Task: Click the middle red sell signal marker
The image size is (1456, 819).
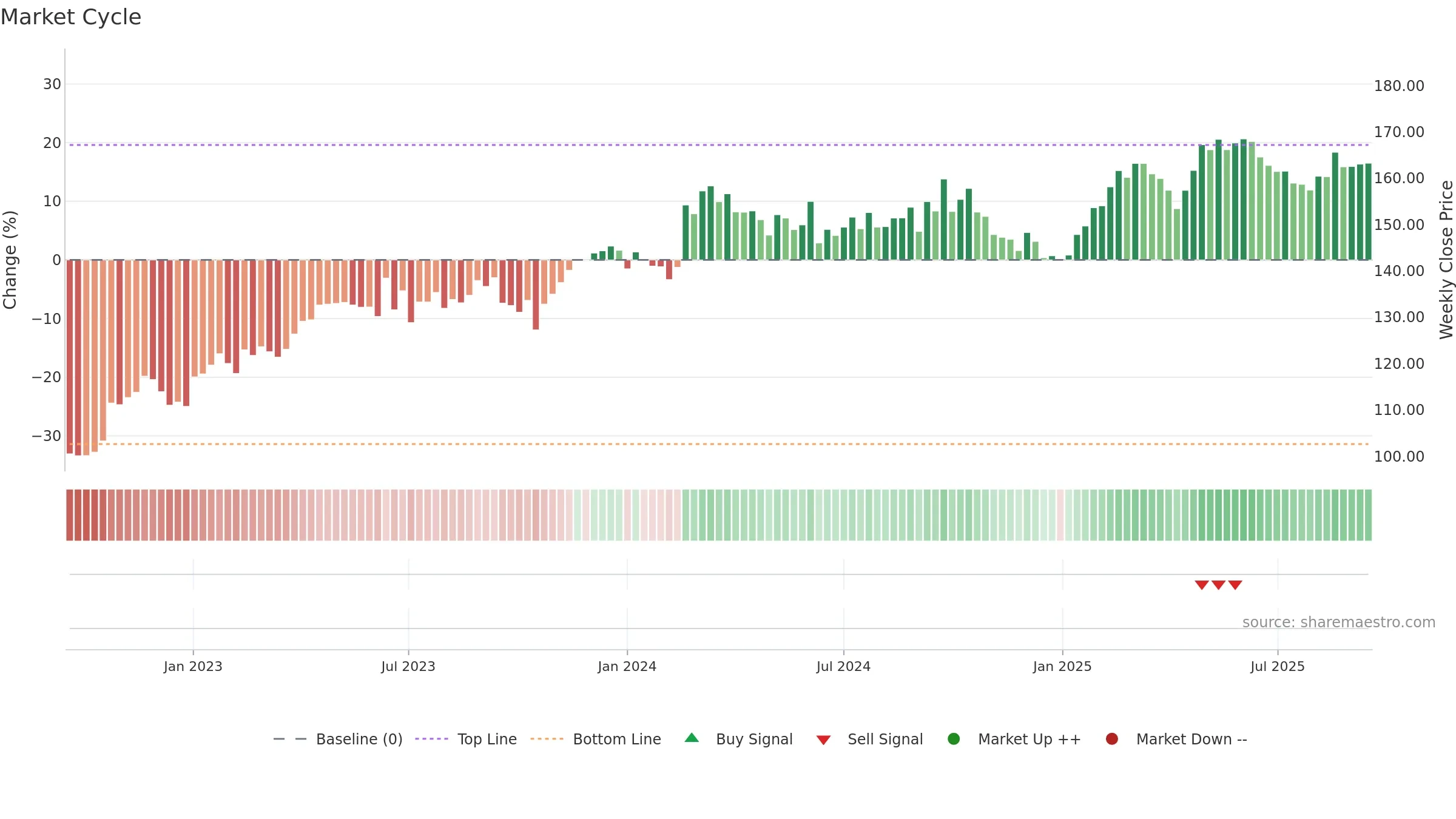Action: (1218, 585)
